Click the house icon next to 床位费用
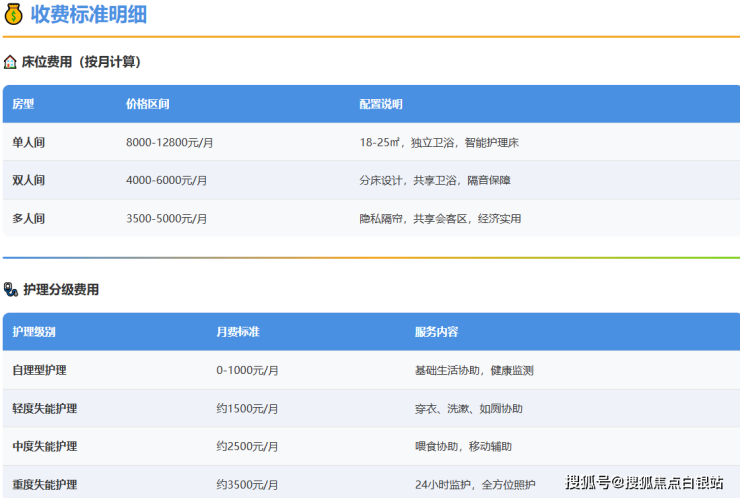Image resolution: width=740 pixels, height=498 pixels. [x=10, y=62]
